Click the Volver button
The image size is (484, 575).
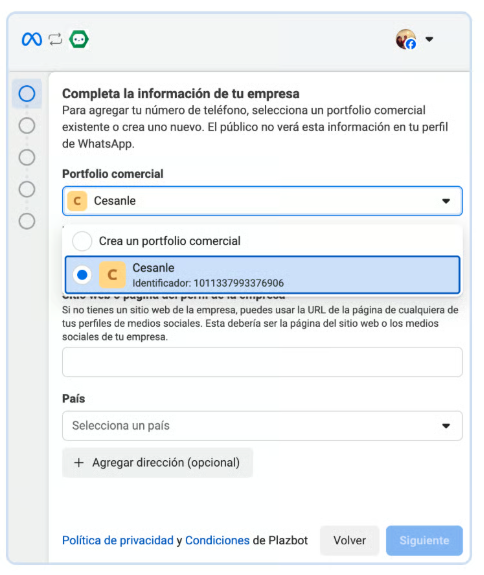tap(349, 541)
